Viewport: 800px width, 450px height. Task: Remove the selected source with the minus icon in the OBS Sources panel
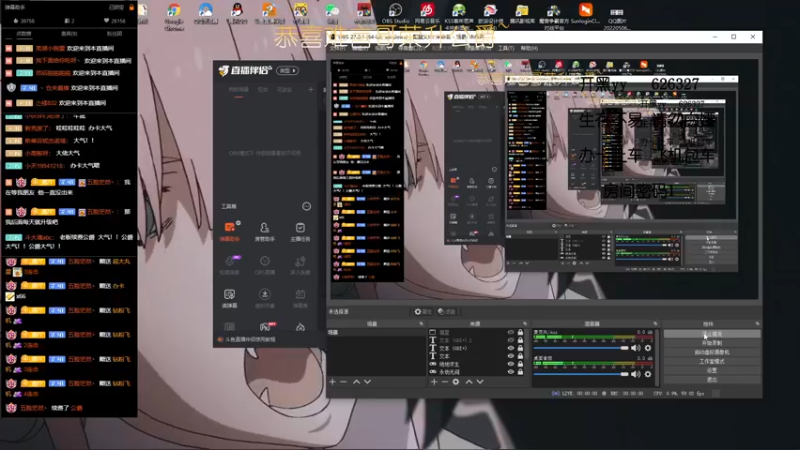(444, 382)
